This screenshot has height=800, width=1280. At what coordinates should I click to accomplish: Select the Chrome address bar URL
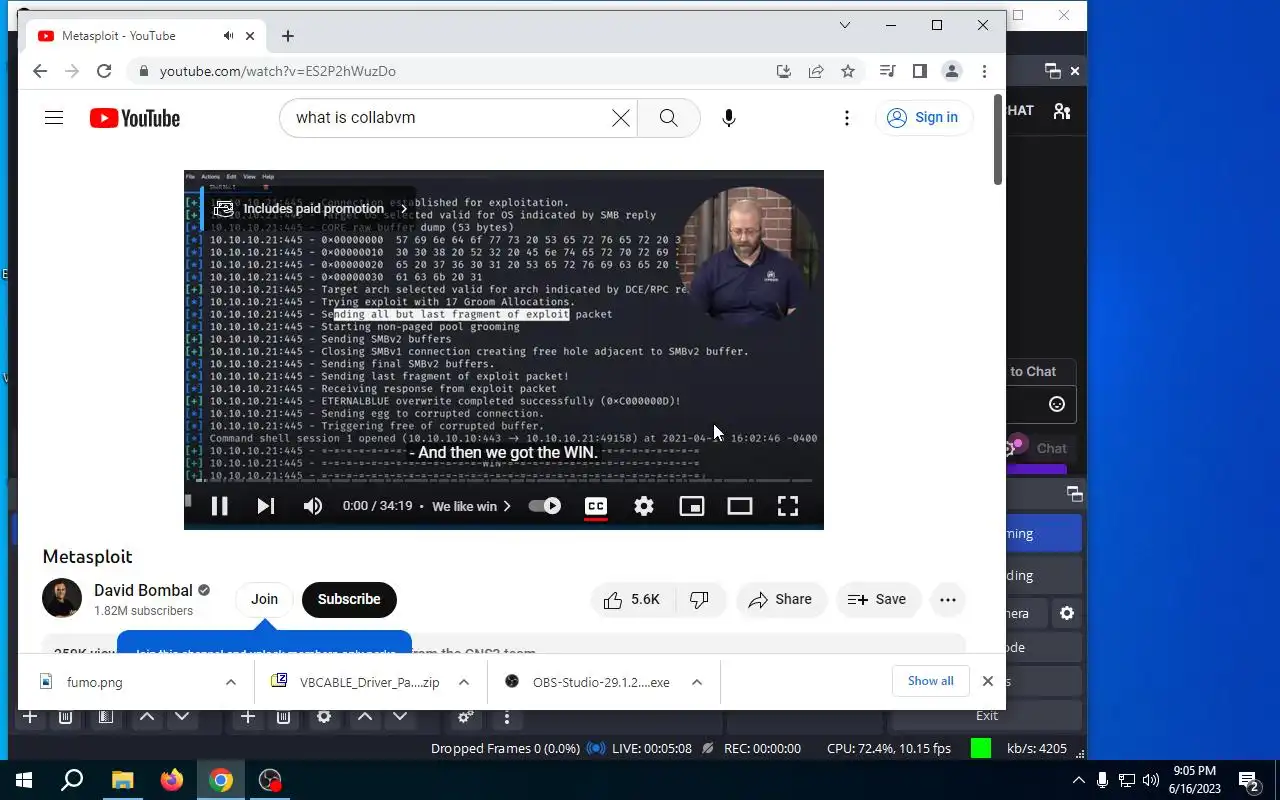coord(278,71)
